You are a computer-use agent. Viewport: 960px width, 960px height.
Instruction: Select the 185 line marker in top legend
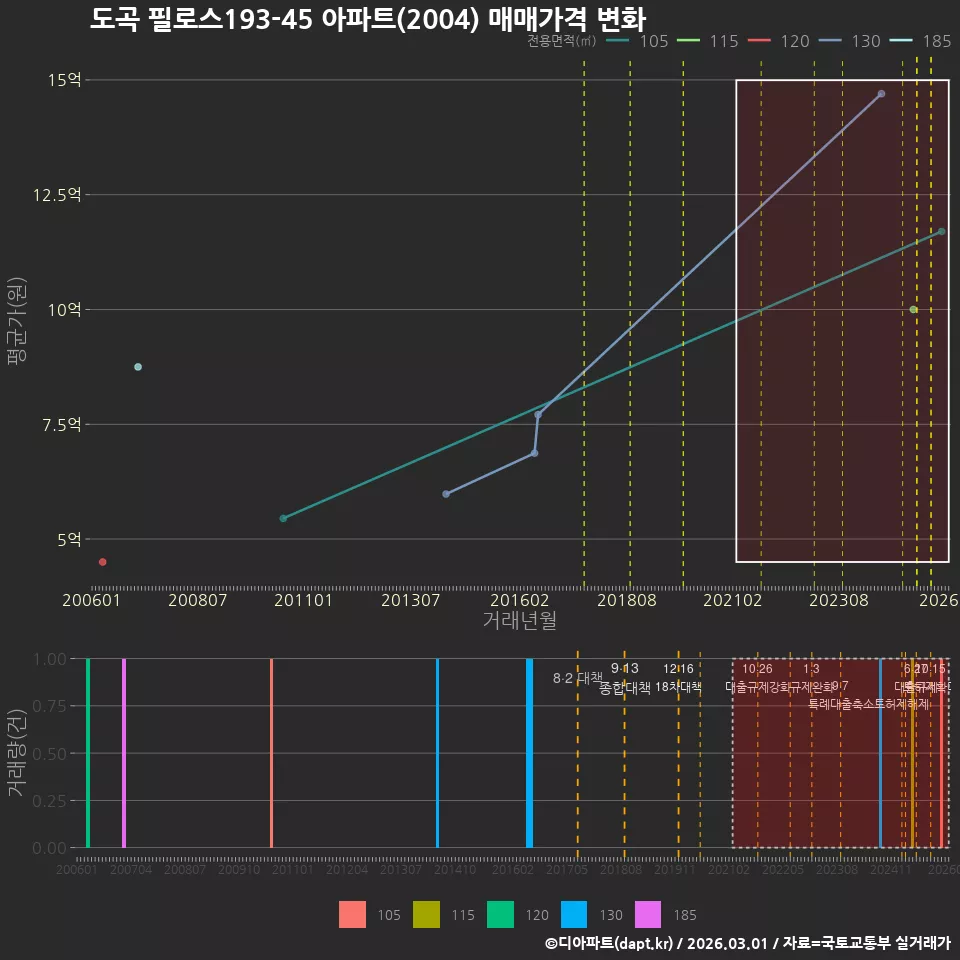[x=901, y=41]
